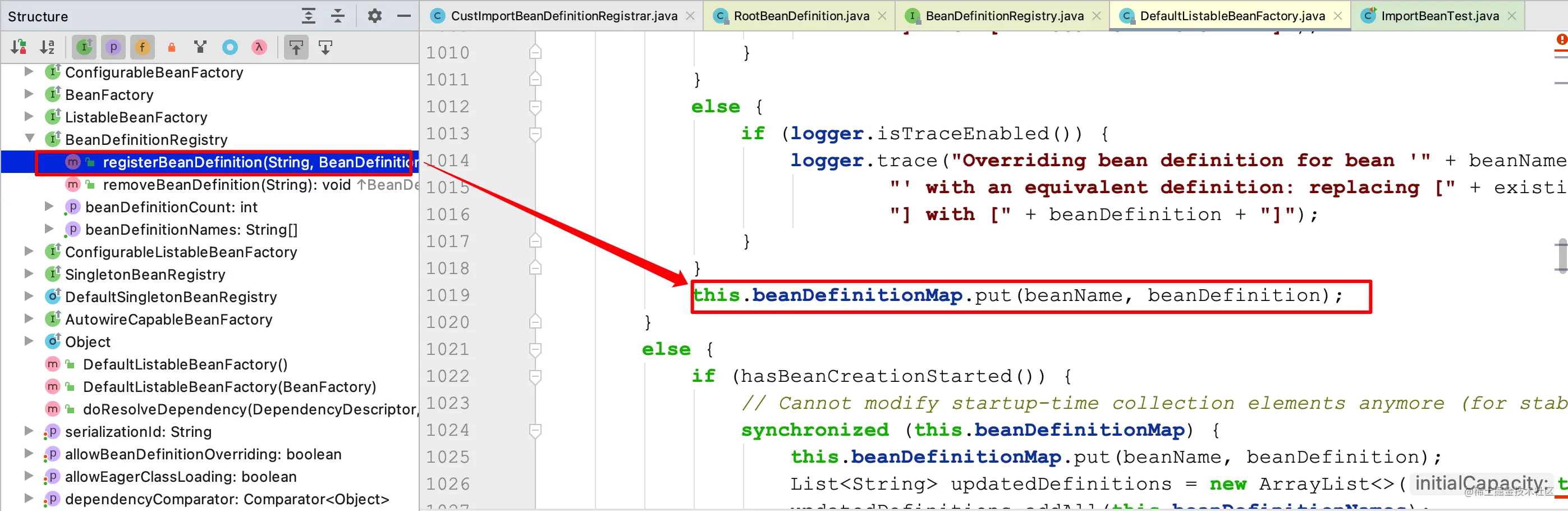Select removeBeanDefinition(String) method

click(209, 185)
